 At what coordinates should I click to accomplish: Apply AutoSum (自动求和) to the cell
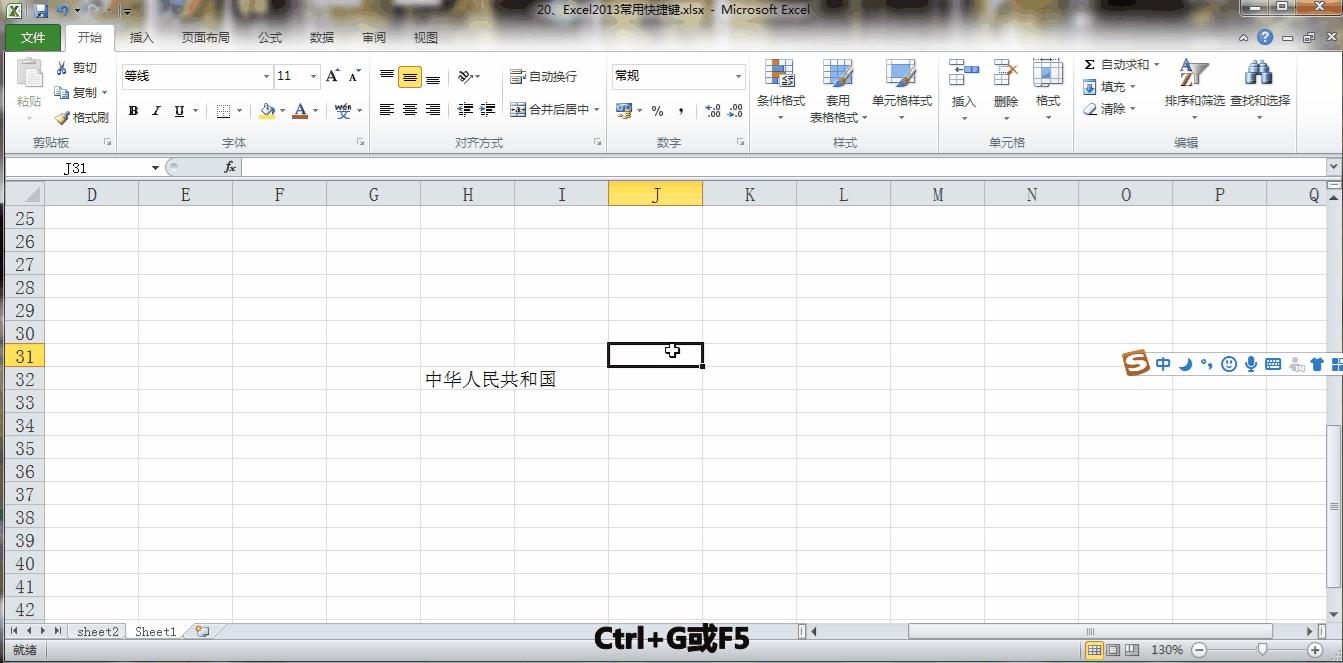coord(1117,63)
